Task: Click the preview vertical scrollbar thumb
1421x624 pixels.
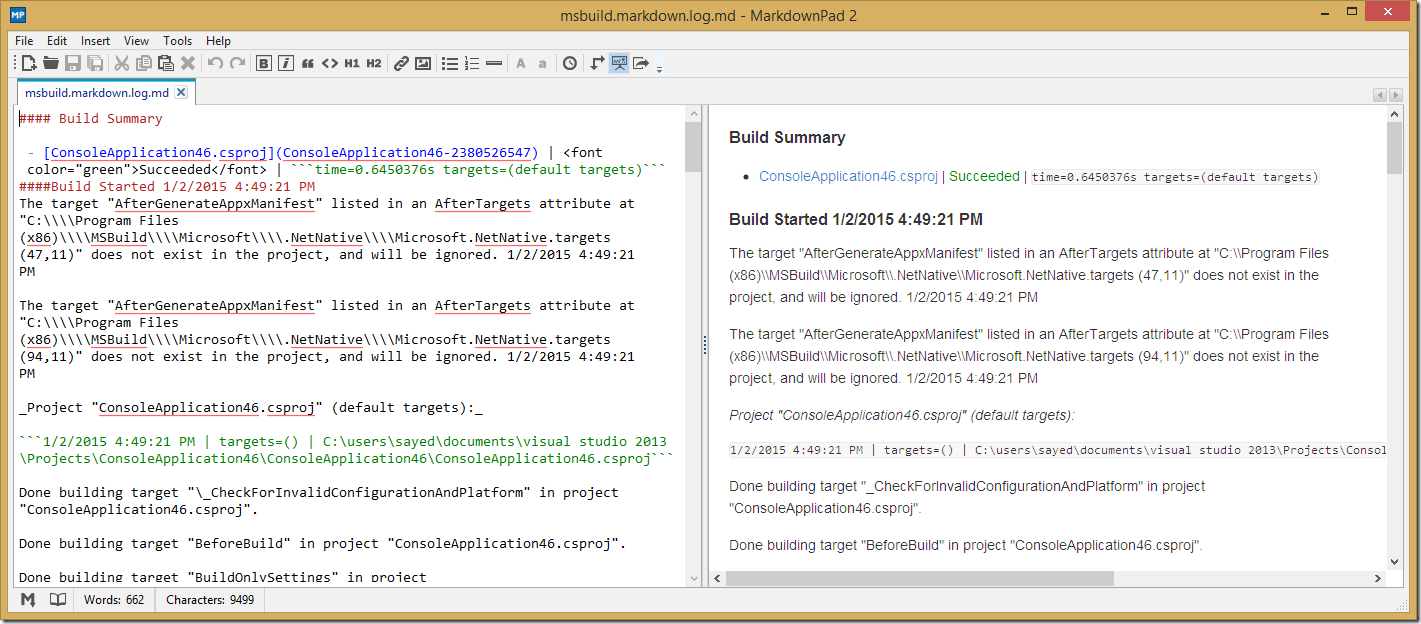Action: coord(1395,148)
